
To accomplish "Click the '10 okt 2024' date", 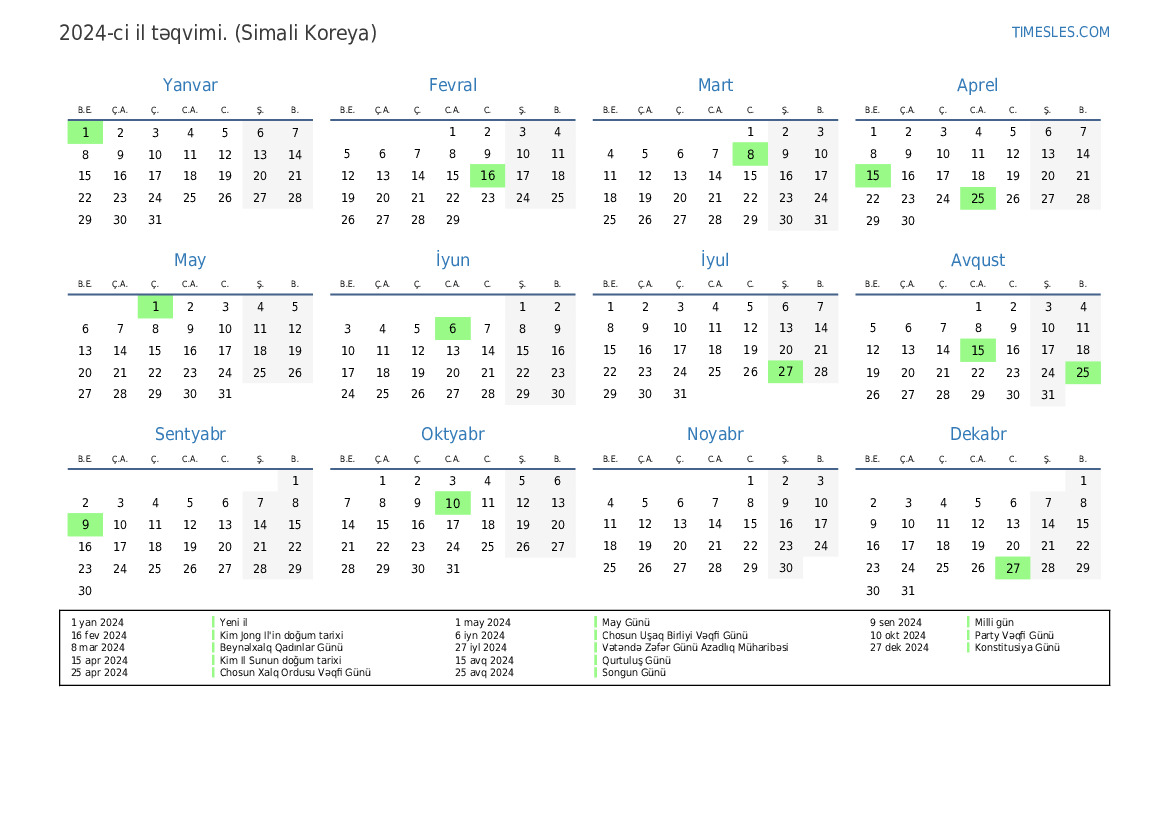I will [x=898, y=635].
